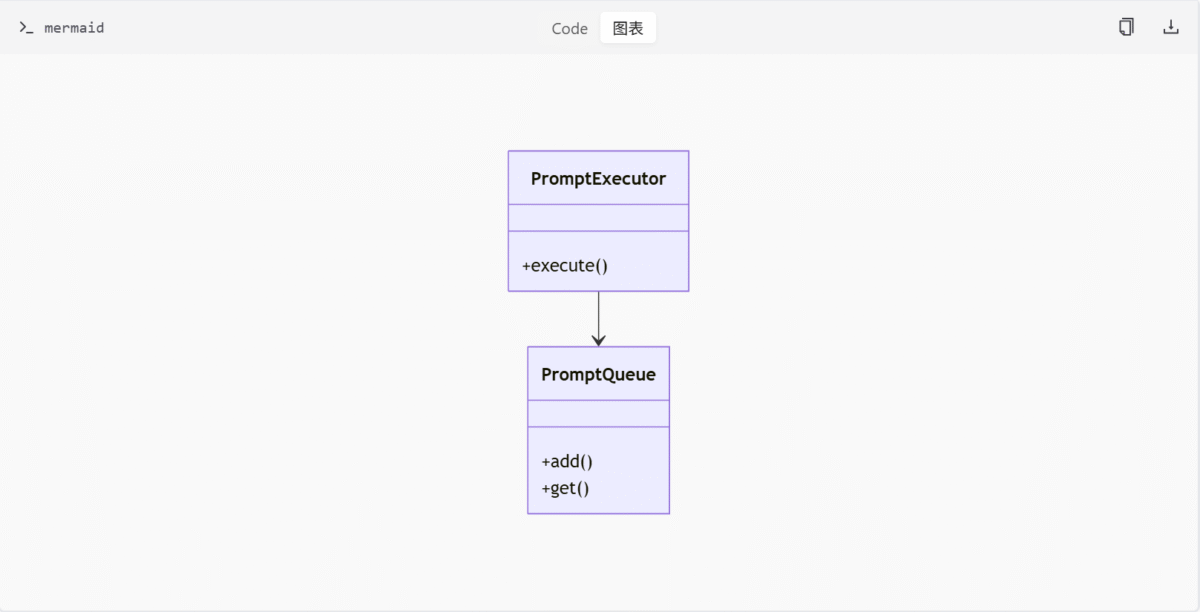
Task: Click the mermaid language label
Action: click(74, 28)
